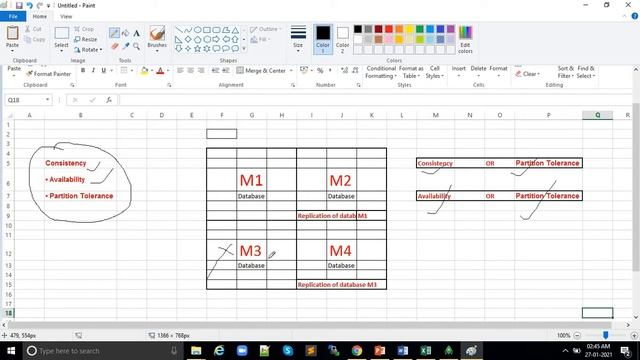Click the zoom slider thumb in status bar

click(606, 335)
